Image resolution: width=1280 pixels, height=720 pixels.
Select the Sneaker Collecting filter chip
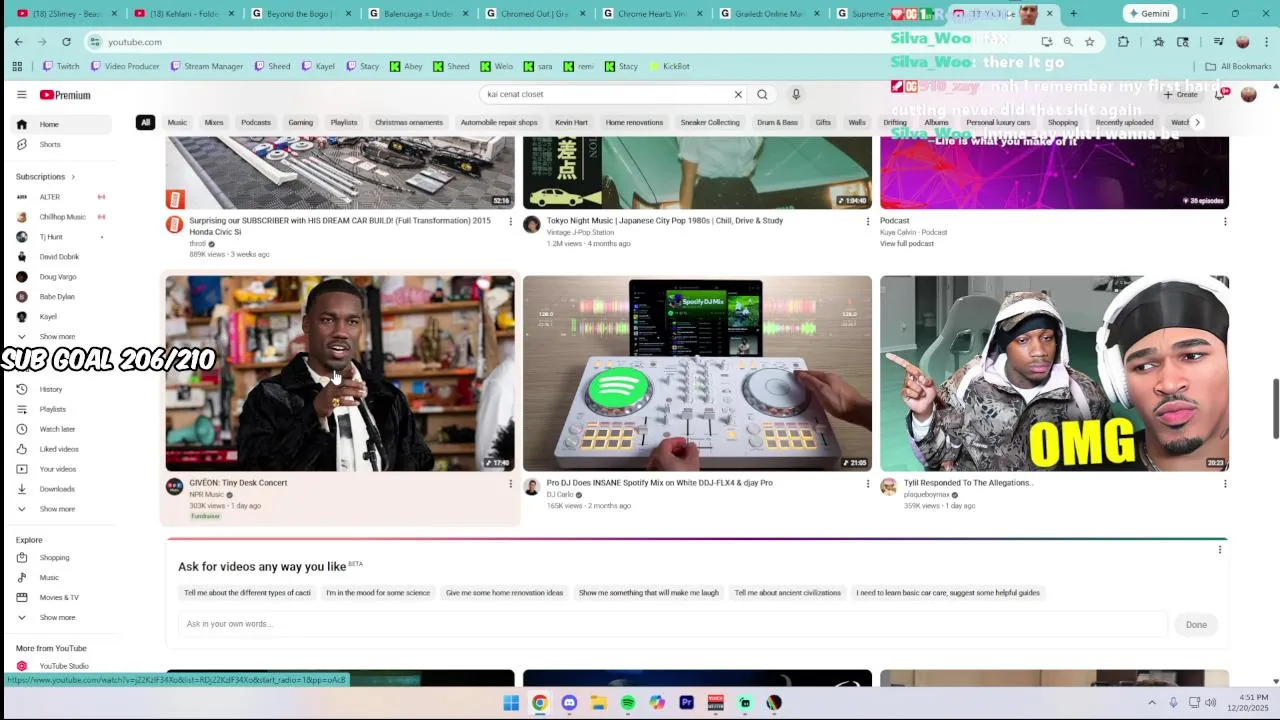pos(710,122)
